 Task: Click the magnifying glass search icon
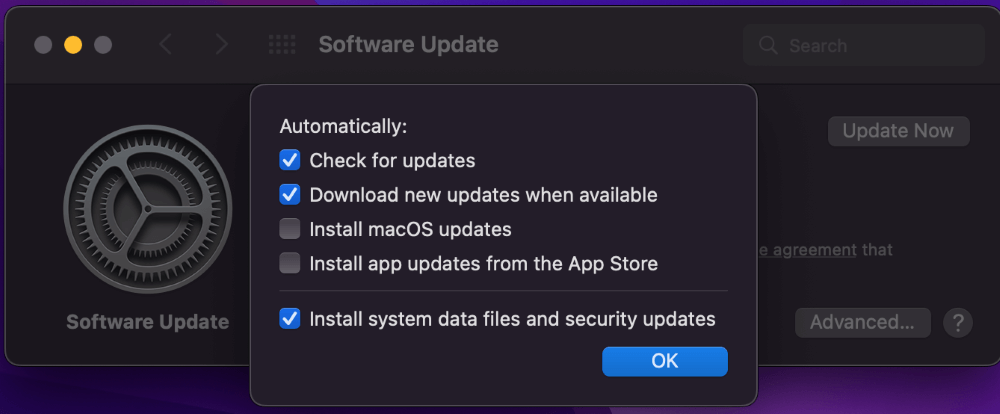tap(768, 45)
